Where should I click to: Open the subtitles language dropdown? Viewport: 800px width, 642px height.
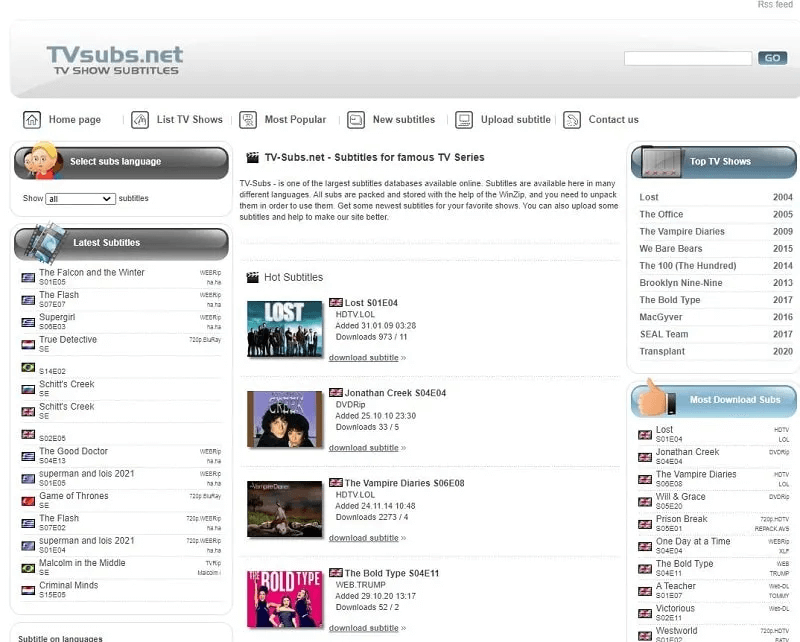click(x=80, y=199)
